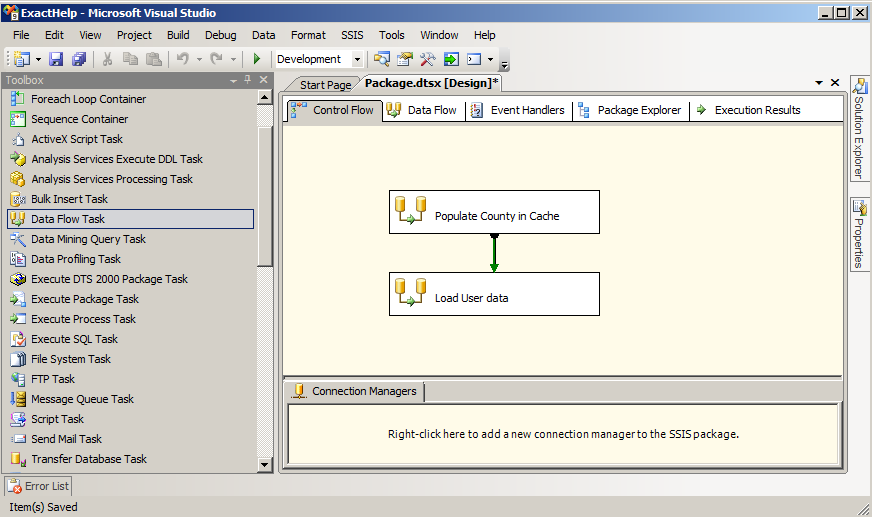Close the Toolbox panel
872x517 pixels.
tap(264, 80)
